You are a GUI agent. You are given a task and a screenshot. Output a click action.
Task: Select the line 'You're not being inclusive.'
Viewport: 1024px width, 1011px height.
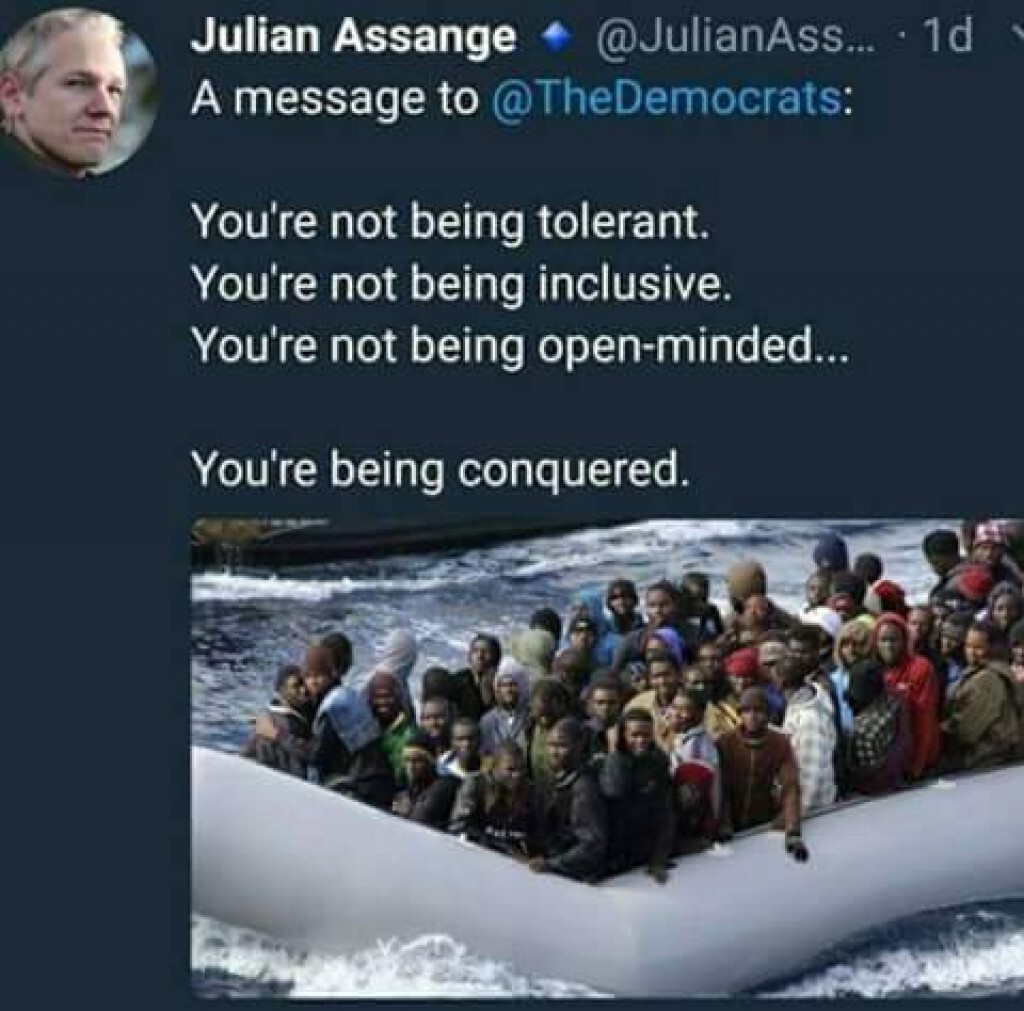tap(459, 285)
